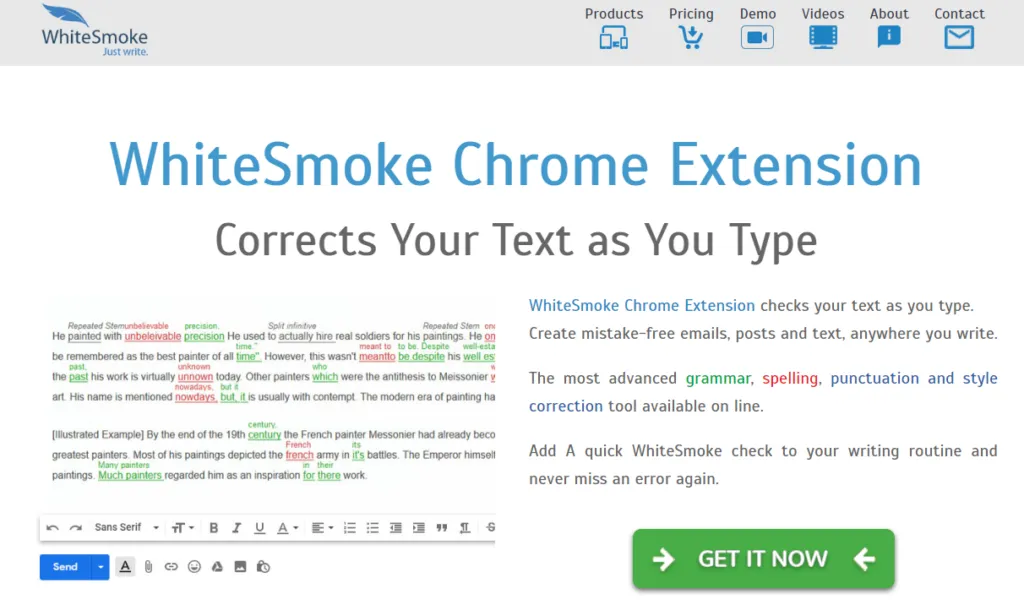Click the green word "grammar"

tap(718, 378)
